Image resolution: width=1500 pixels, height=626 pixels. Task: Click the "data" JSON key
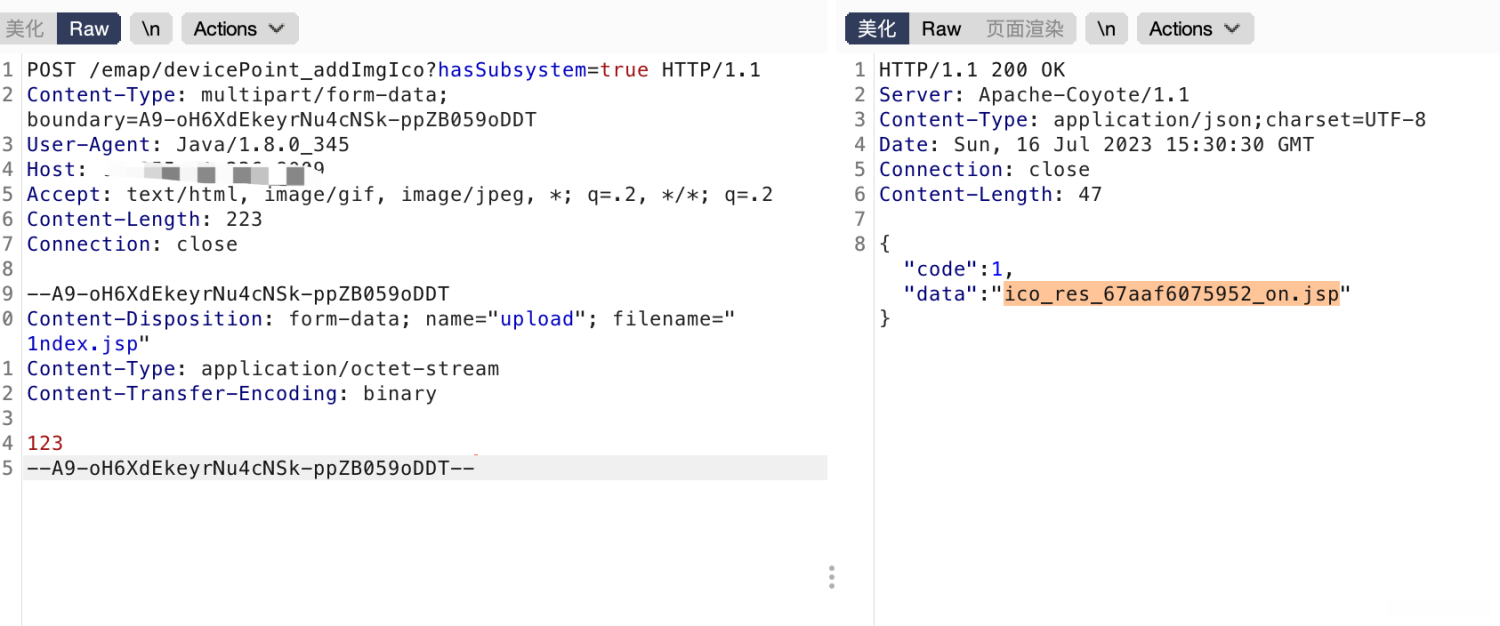click(x=940, y=294)
